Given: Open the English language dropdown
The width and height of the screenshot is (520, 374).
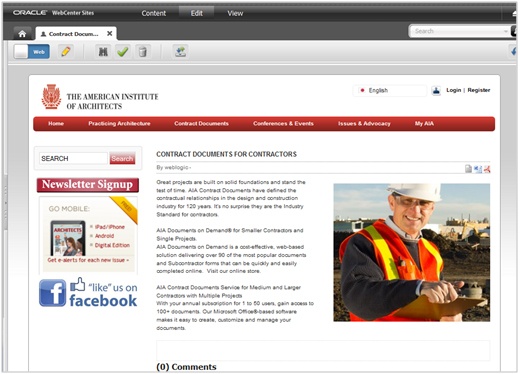Looking at the screenshot, I should [x=389, y=90].
